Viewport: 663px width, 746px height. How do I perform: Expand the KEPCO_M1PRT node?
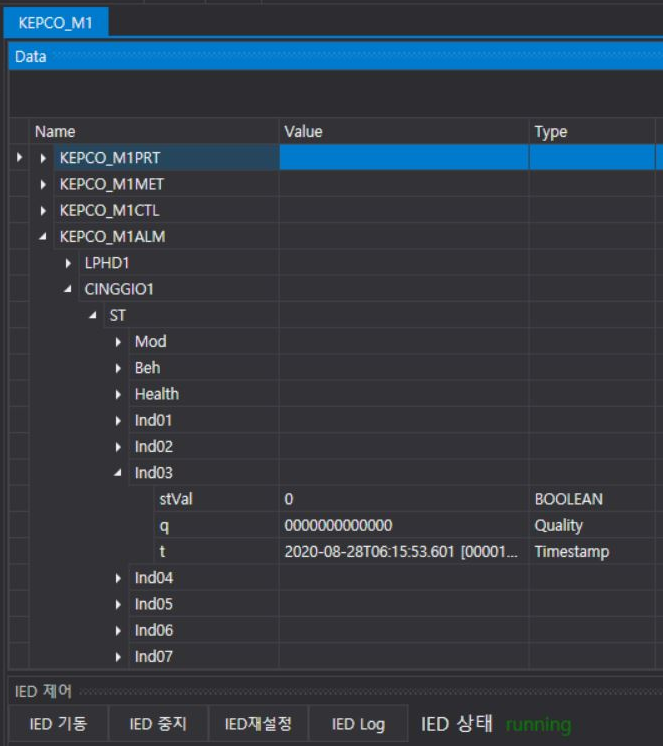tap(43, 158)
